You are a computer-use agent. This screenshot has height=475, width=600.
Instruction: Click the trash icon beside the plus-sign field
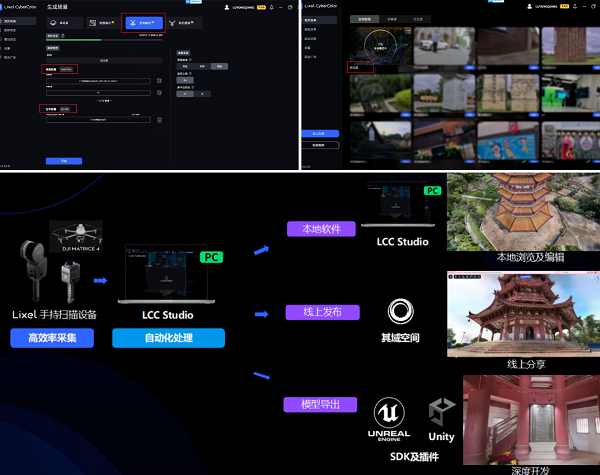[x=159, y=93]
